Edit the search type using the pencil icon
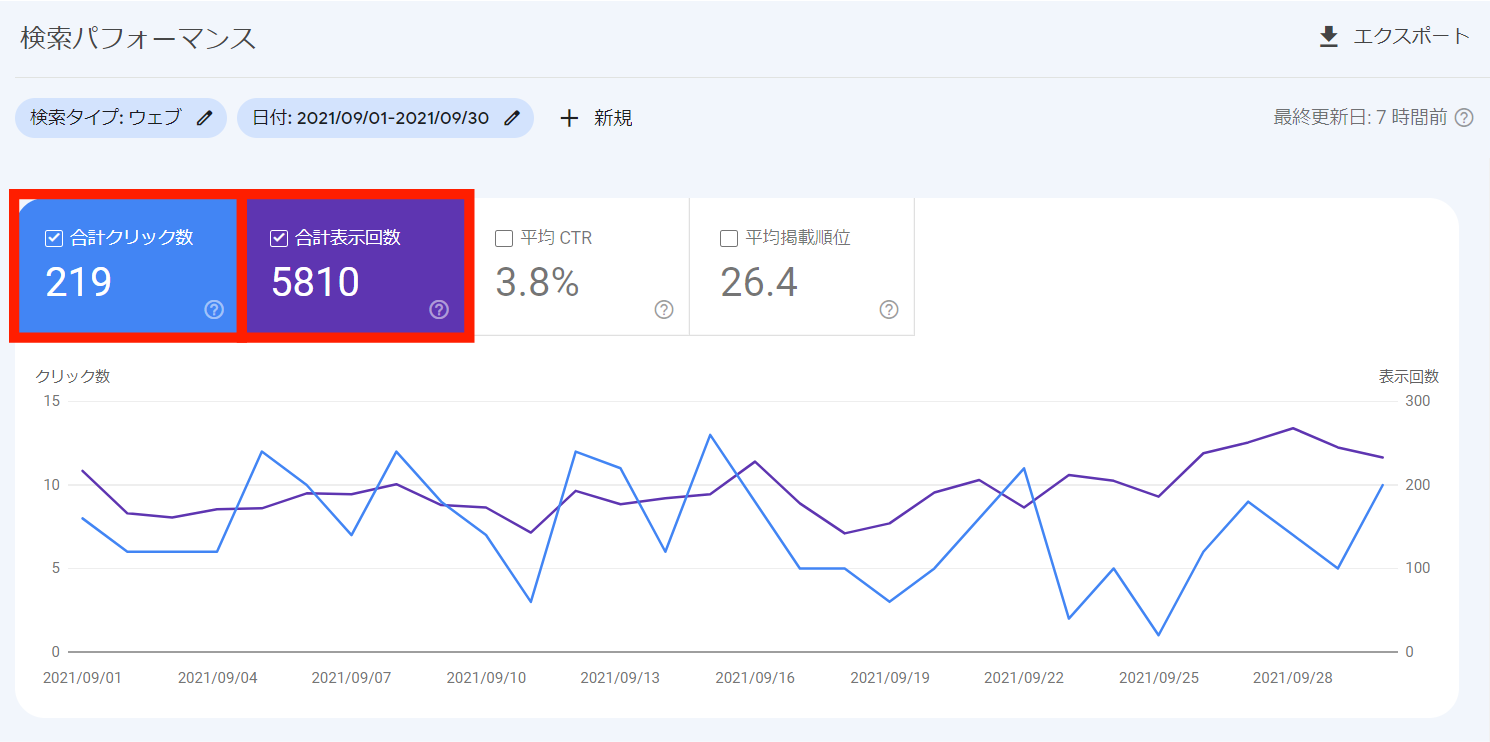Viewport: 1490px width, 742px height. coord(204,118)
